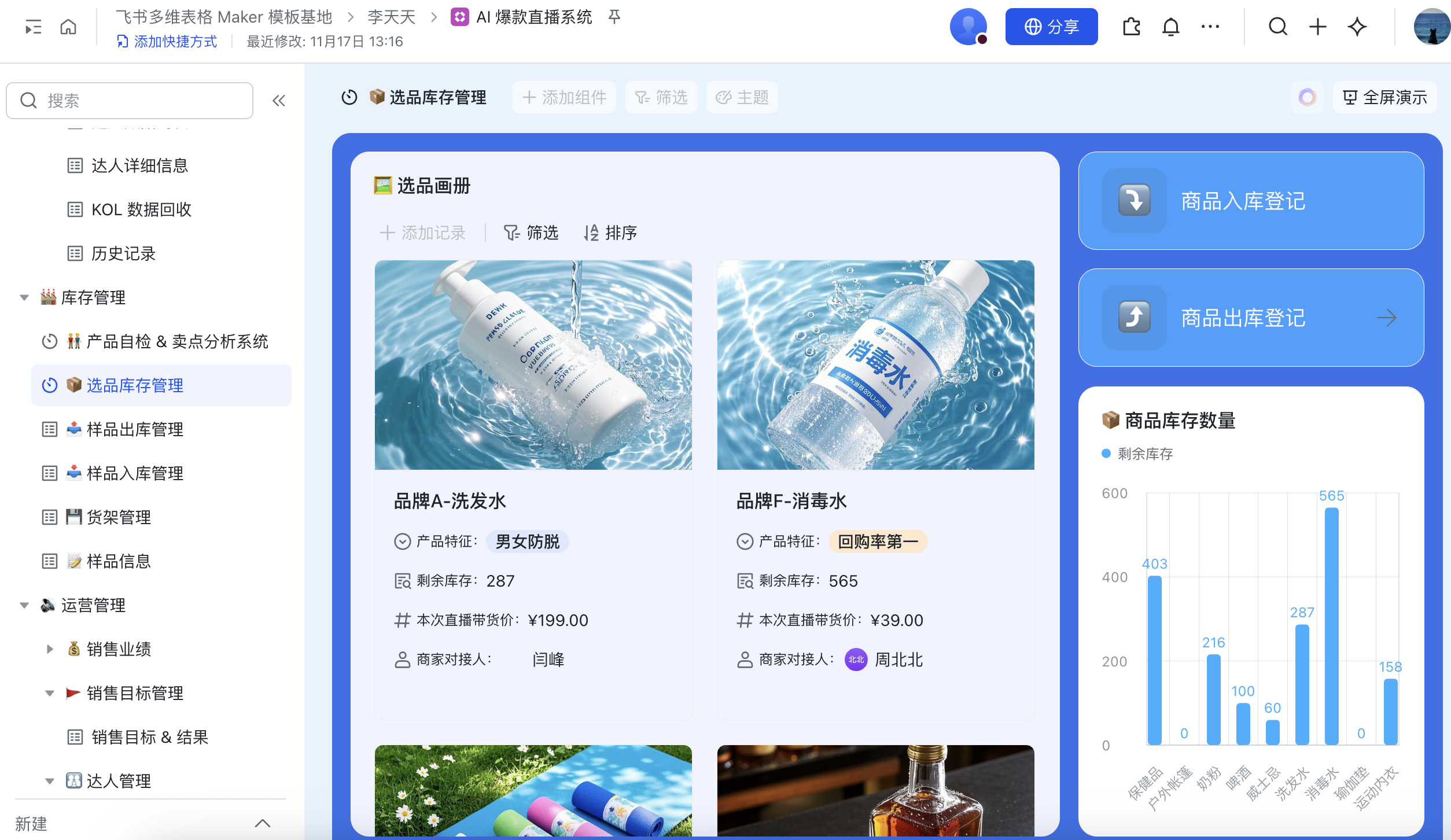Toggle the 剩余库存 chart legend
Image resolution: width=1451 pixels, height=840 pixels.
point(1137,454)
